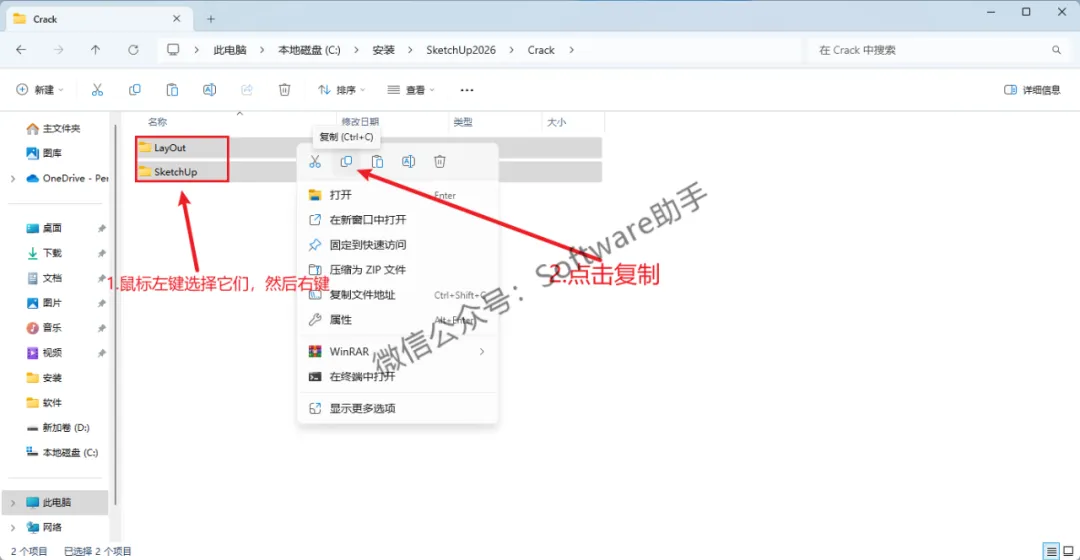Open 新加卷 (D:) in the sidebar
This screenshot has width=1080, height=560.
click(65, 428)
